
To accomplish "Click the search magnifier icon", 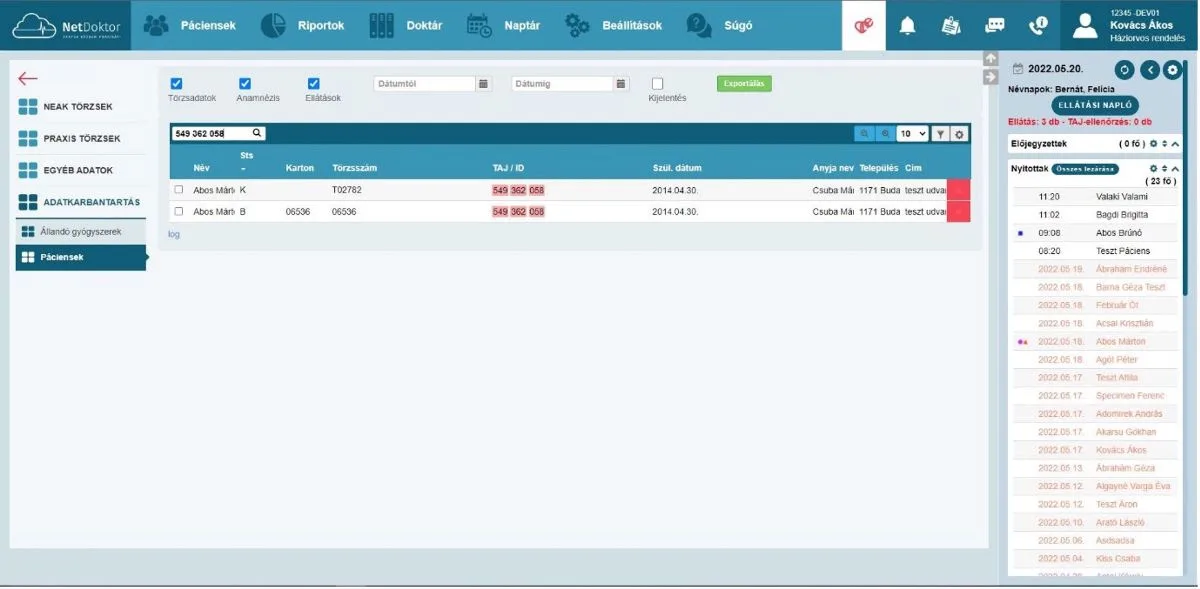I will click(x=256, y=133).
